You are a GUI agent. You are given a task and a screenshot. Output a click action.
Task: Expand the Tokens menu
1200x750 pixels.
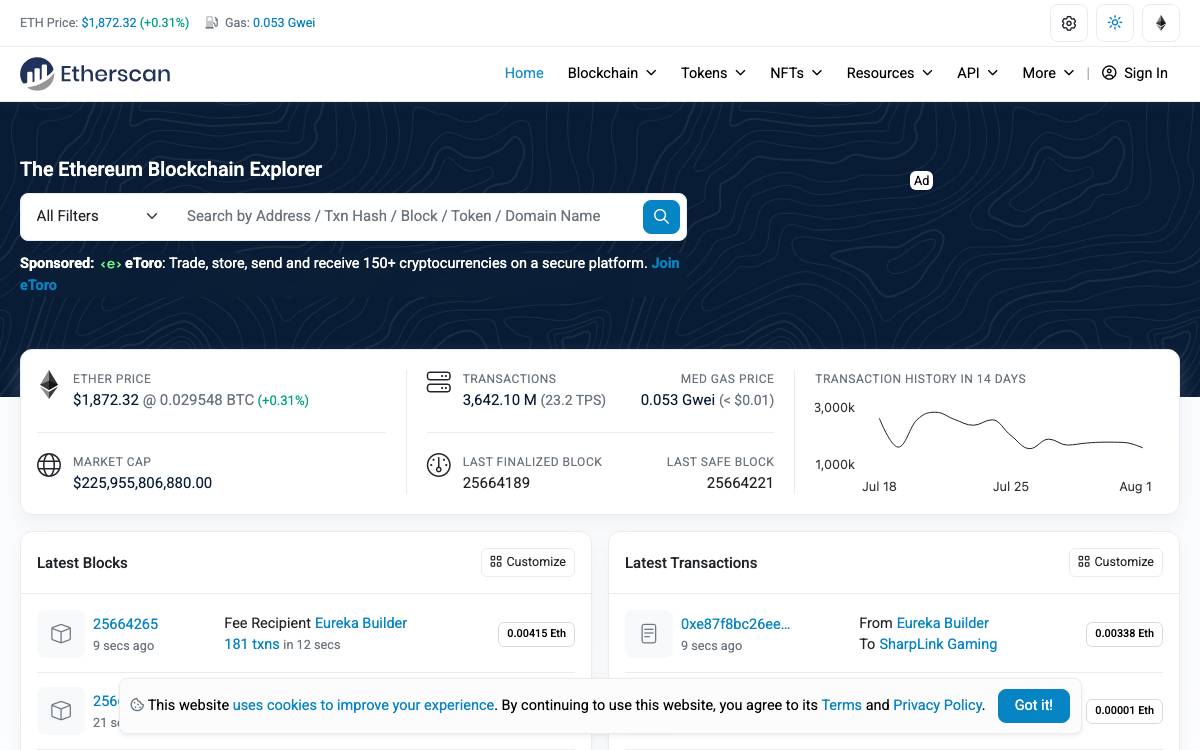point(713,73)
